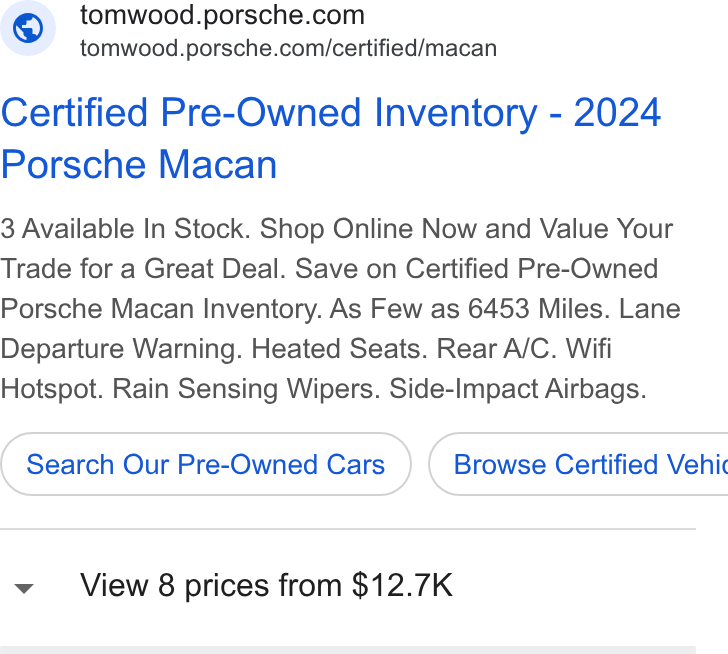
Task: Click the Side-Impact Airbags text
Action: click(518, 389)
